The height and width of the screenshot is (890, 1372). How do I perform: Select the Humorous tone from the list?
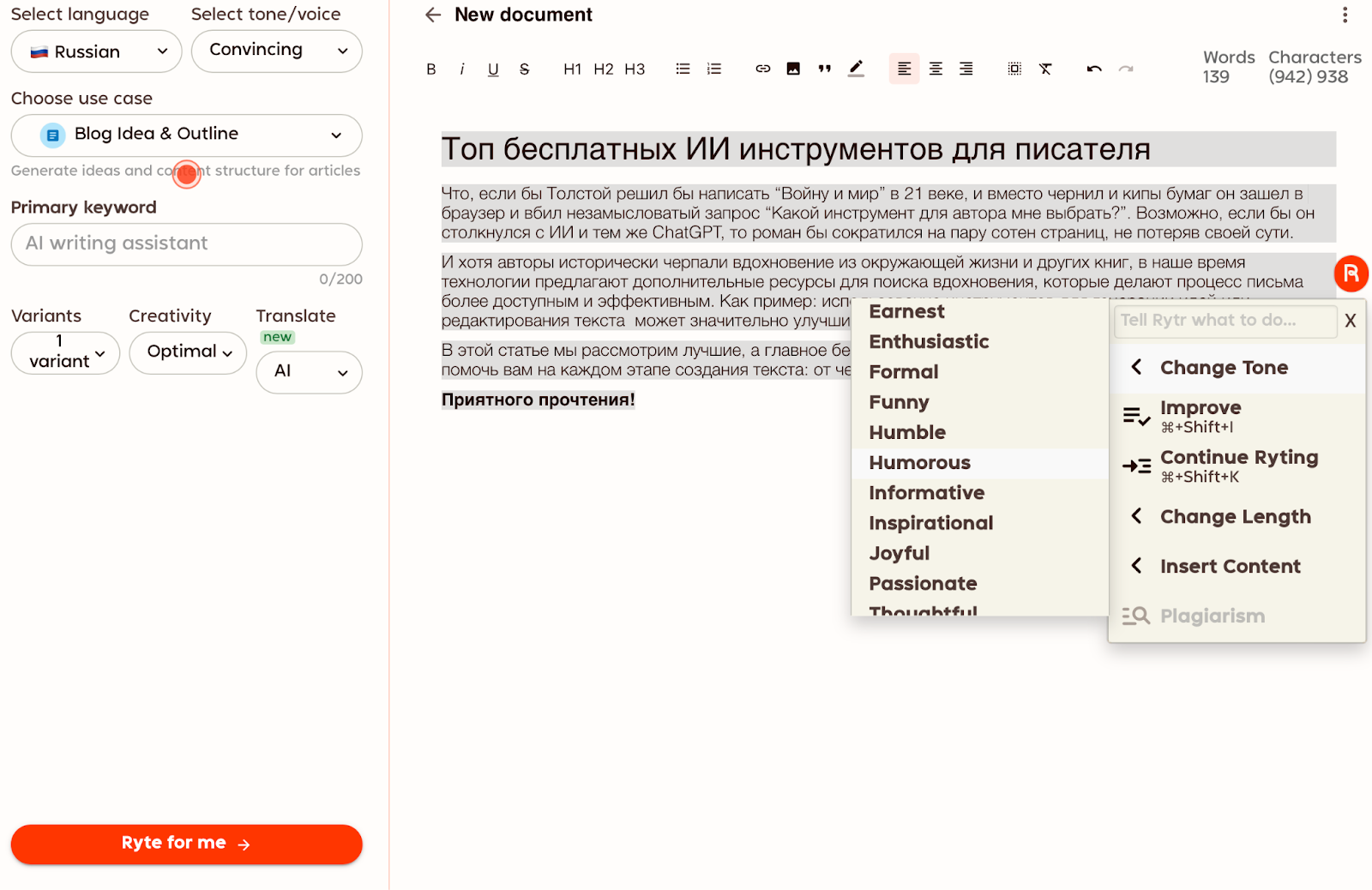pyautogui.click(x=918, y=463)
